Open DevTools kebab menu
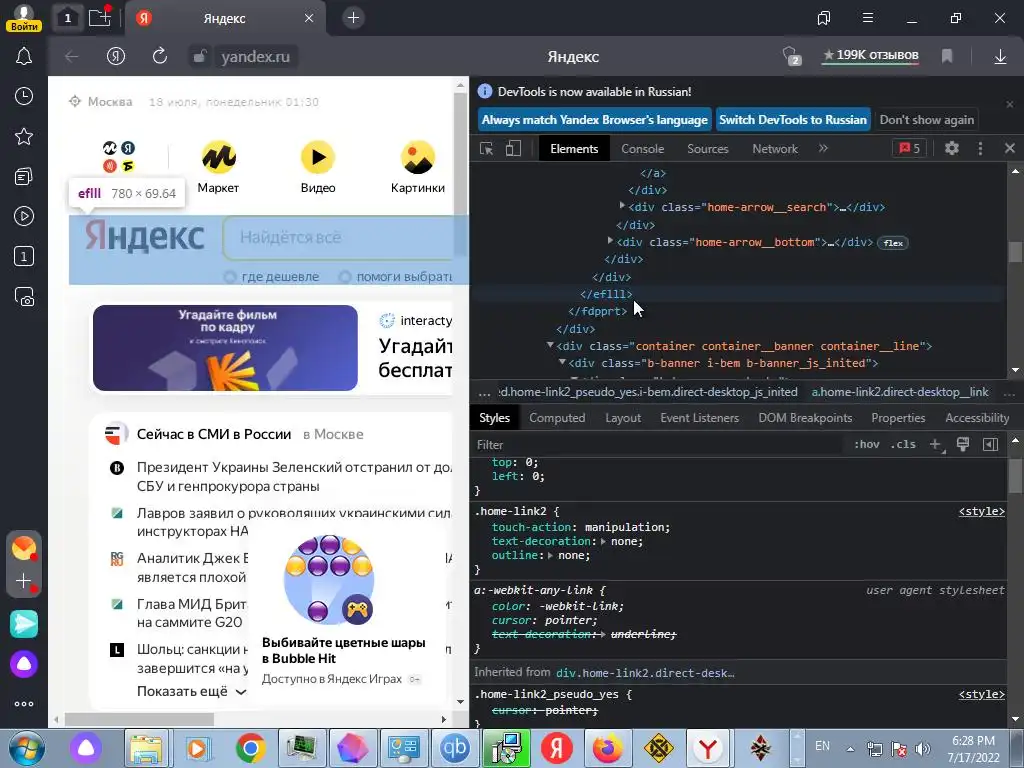Screen dimensions: 1024x768 980,149
